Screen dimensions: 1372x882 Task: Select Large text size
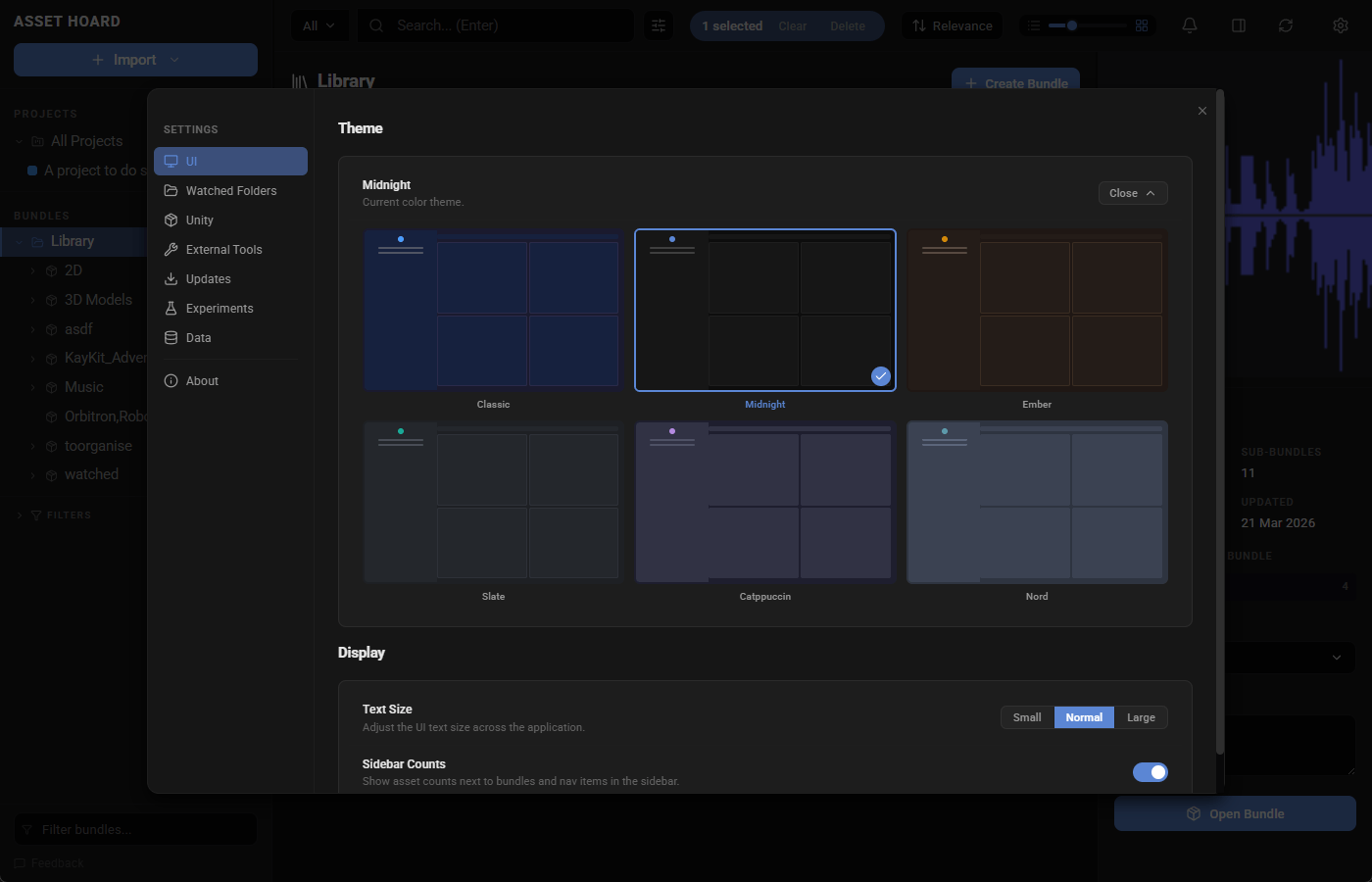tap(1140, 717)
